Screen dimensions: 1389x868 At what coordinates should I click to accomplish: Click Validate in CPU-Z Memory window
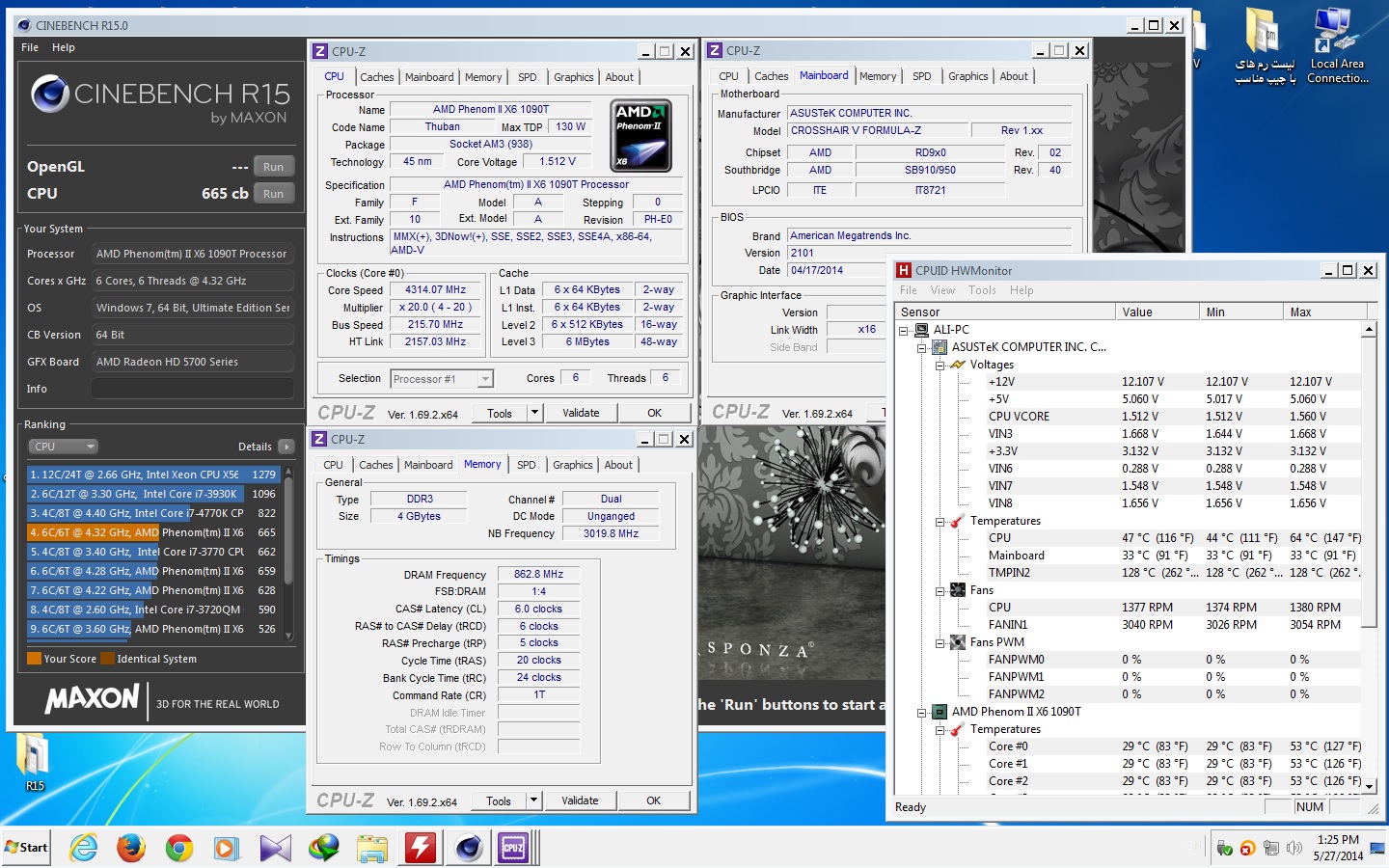click(x=580, y=800)
